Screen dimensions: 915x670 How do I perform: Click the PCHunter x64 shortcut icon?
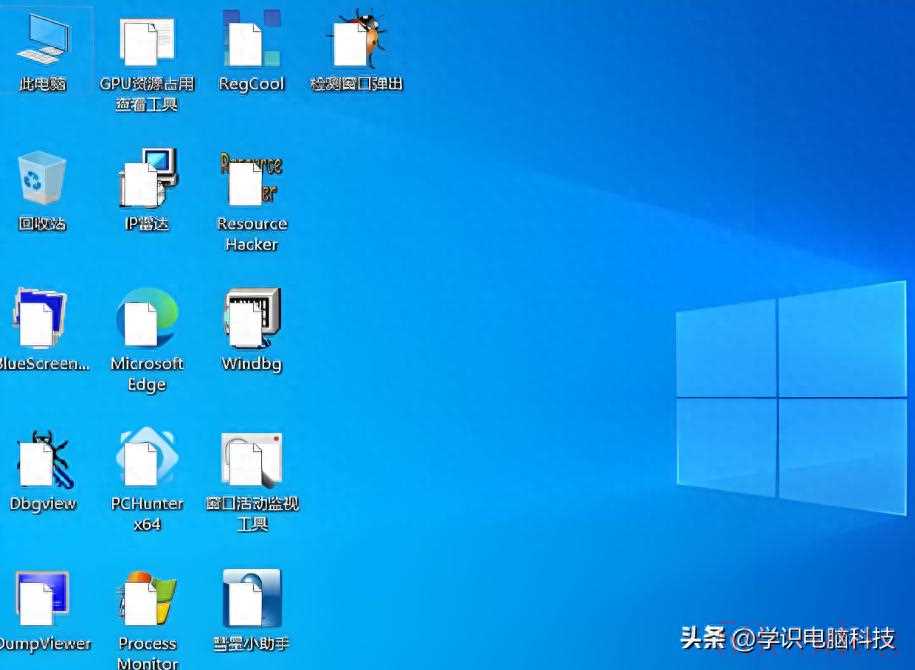(x=147, y=460)
